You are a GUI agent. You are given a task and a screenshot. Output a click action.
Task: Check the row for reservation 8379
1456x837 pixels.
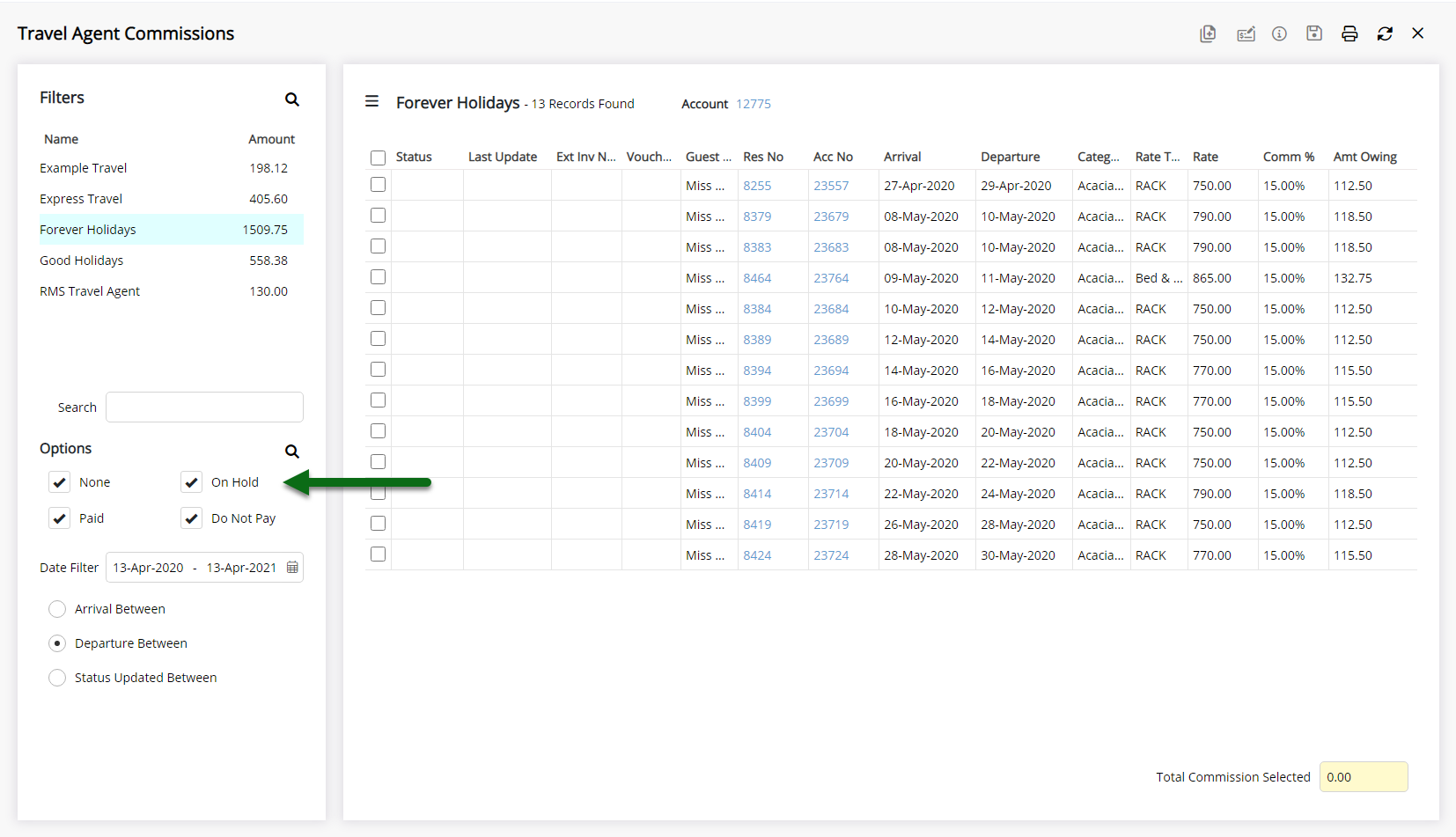[378, 216]
